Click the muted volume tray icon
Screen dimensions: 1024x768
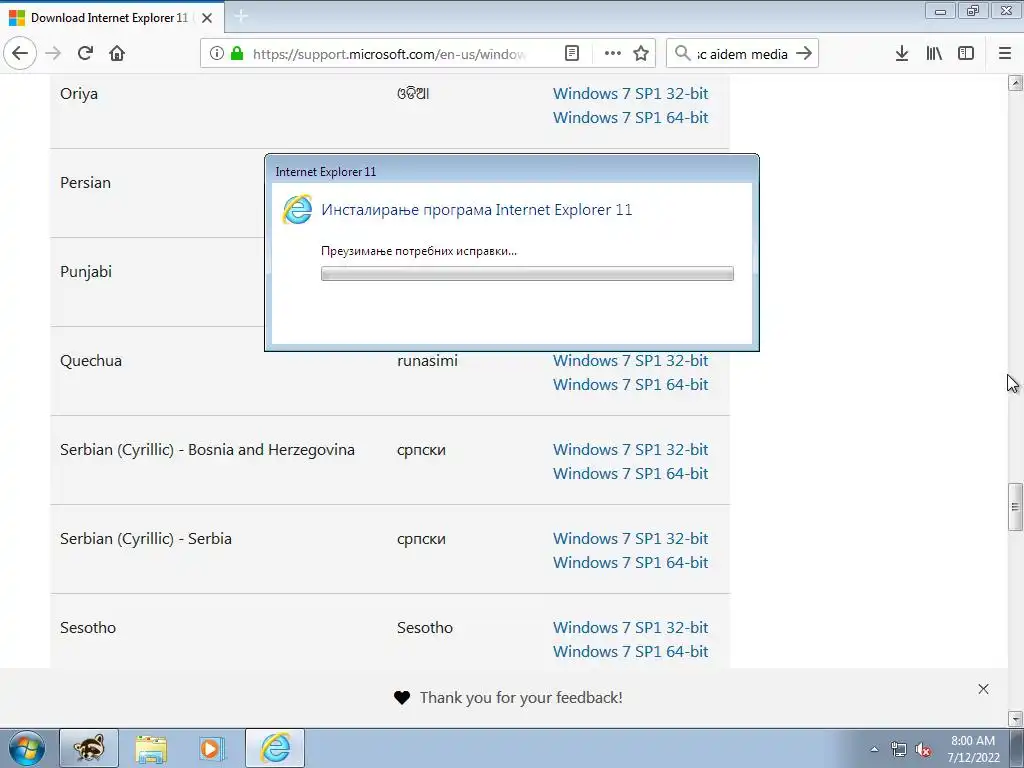923,749
